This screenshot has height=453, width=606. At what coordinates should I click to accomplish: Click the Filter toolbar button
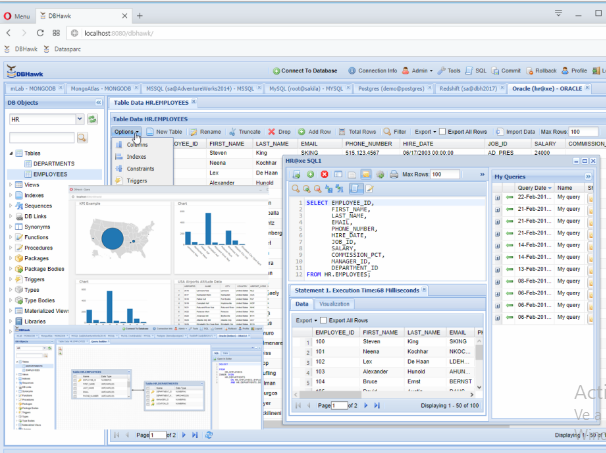395,131
